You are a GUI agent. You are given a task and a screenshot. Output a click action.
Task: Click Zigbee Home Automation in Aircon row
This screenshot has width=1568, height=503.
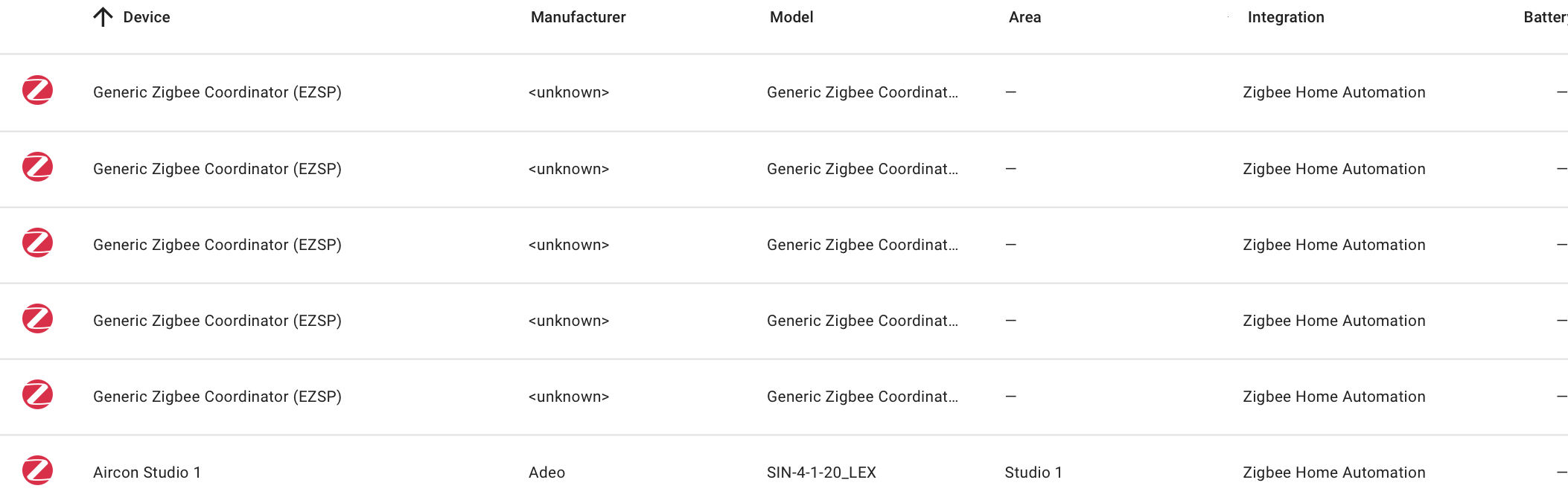[x=1334, y=472]
